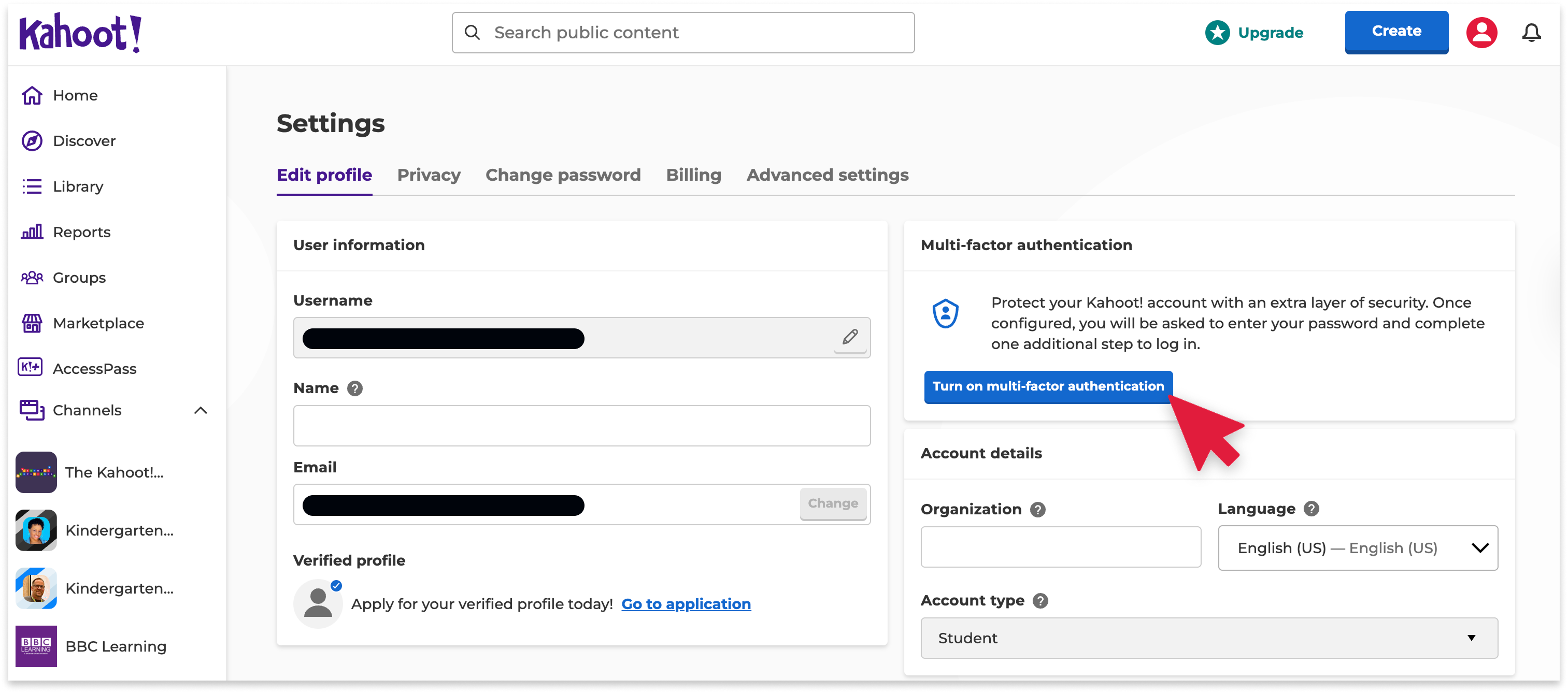Click the Username field
This screenshot has height=693, width=1568.
[581, 338]
